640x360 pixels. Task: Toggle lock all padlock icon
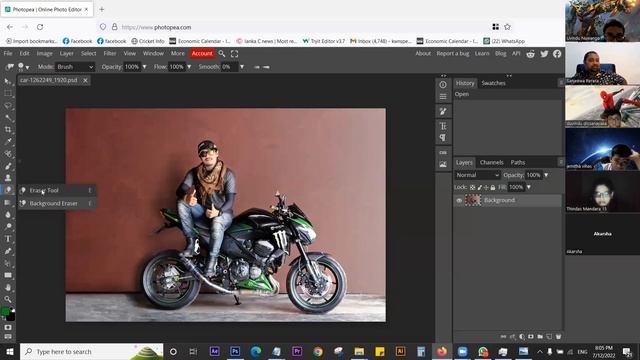tap(493, 187)
